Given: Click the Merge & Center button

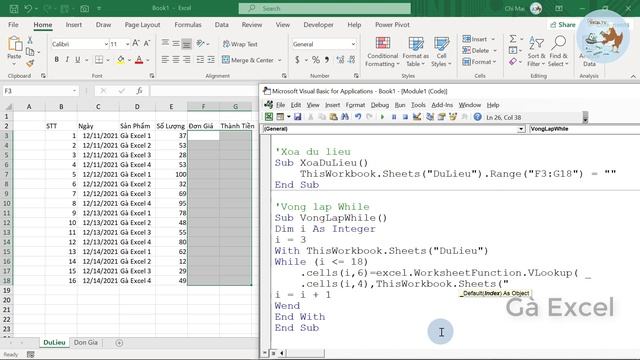Looking at the screenshot, I should [x=248, y=60].
